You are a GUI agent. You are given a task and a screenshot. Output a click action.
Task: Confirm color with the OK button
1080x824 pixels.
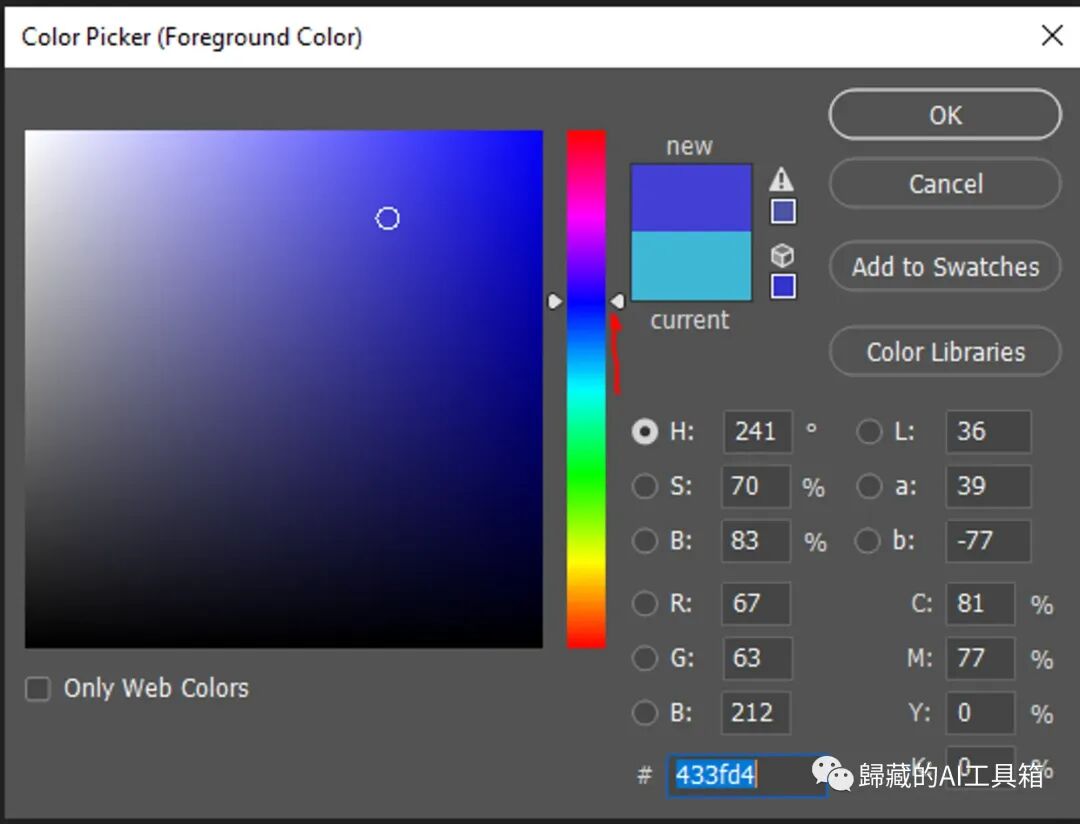click(x=945, y=115)
